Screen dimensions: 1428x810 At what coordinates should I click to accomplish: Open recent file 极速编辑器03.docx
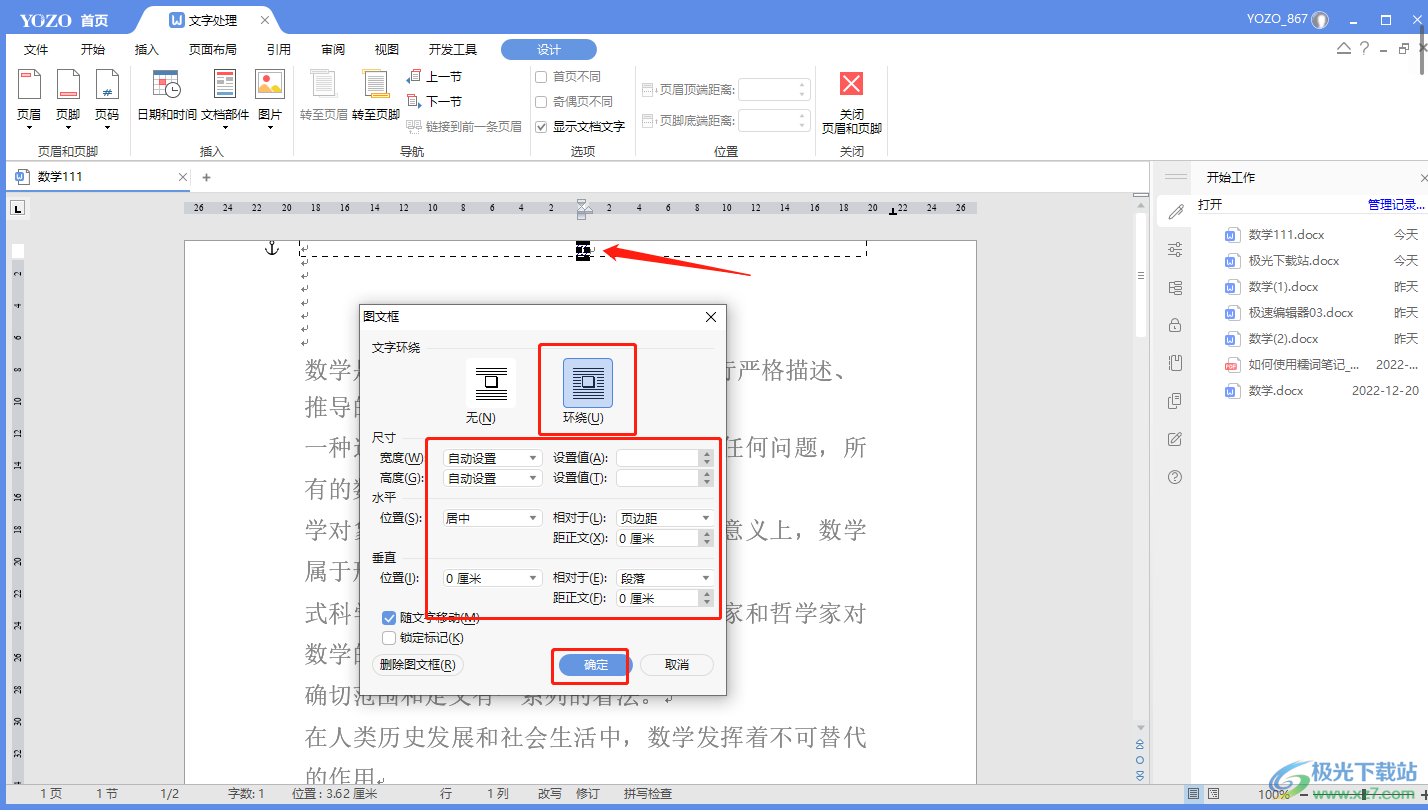1301,313
